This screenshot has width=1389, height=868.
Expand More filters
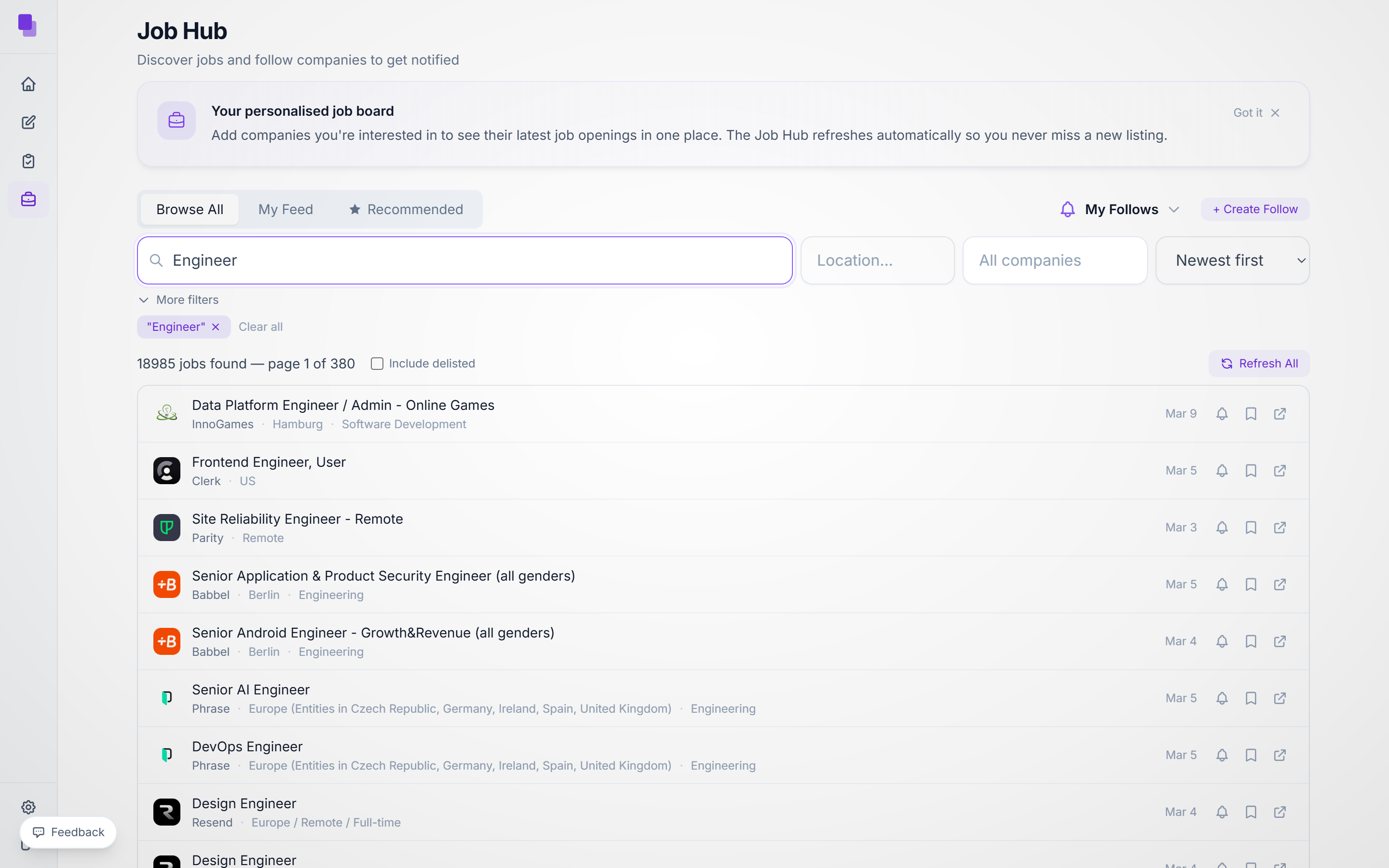coord(178,299)
